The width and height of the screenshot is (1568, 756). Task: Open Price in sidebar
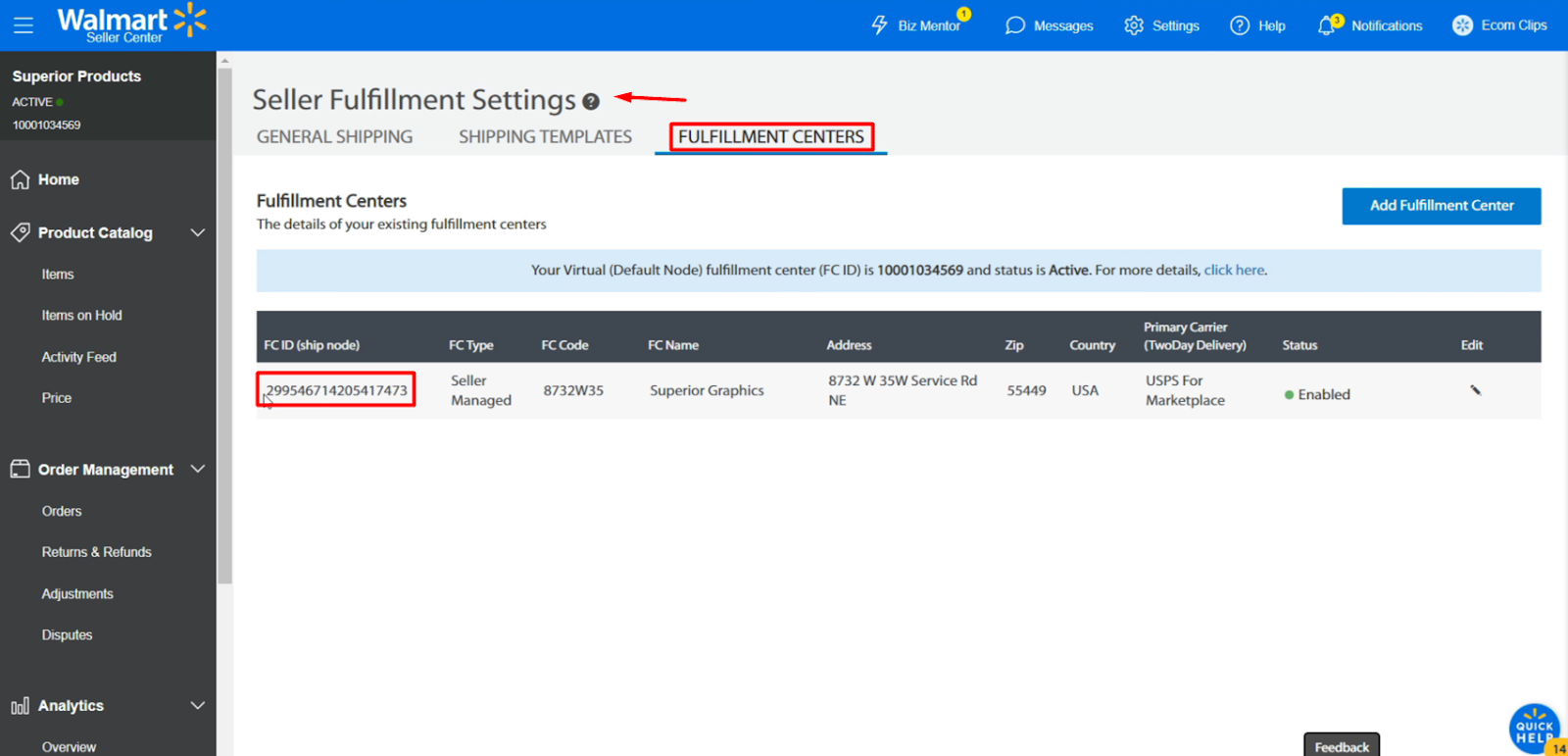57,398
